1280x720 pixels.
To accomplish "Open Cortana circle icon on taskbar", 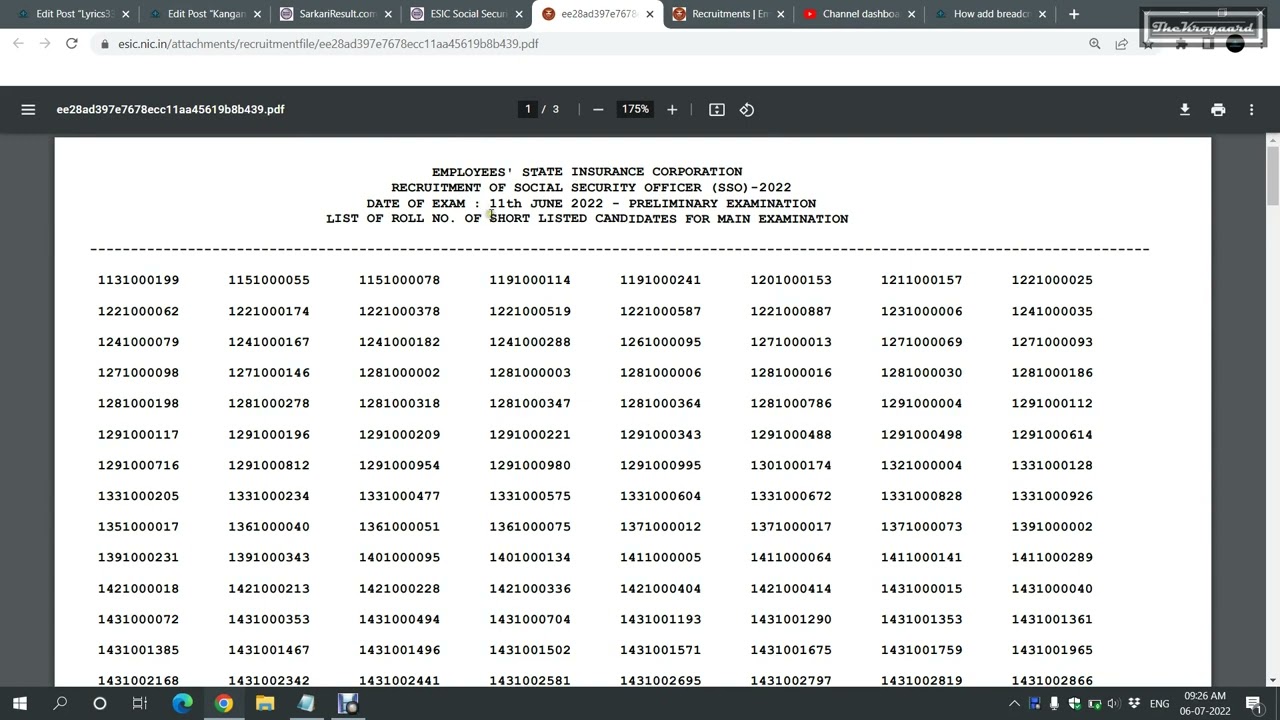I will pos(100,703).
